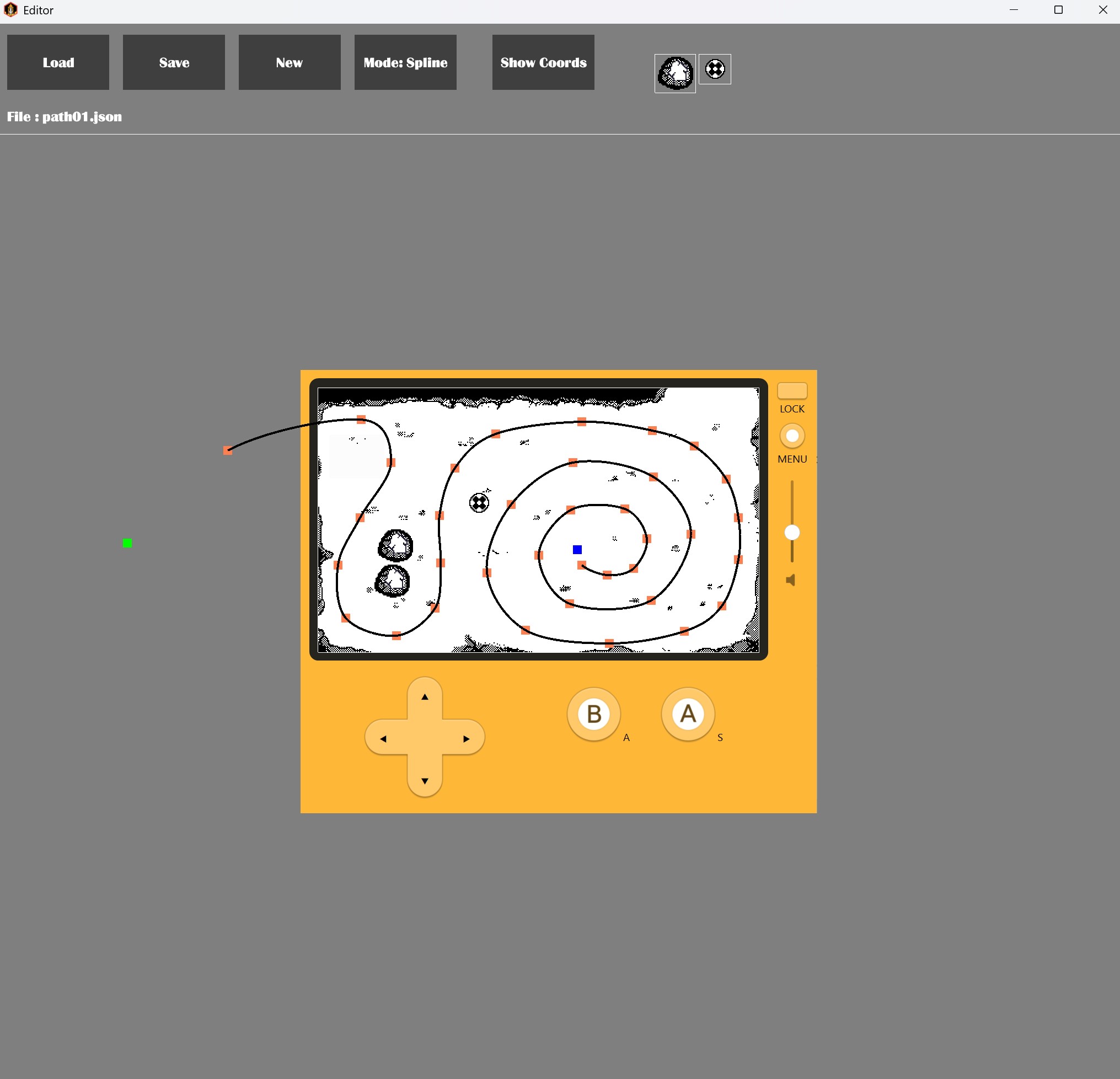Click the speaker mute icon
The width and height of the screenshot is (1120, 1079).
[790, 581]
